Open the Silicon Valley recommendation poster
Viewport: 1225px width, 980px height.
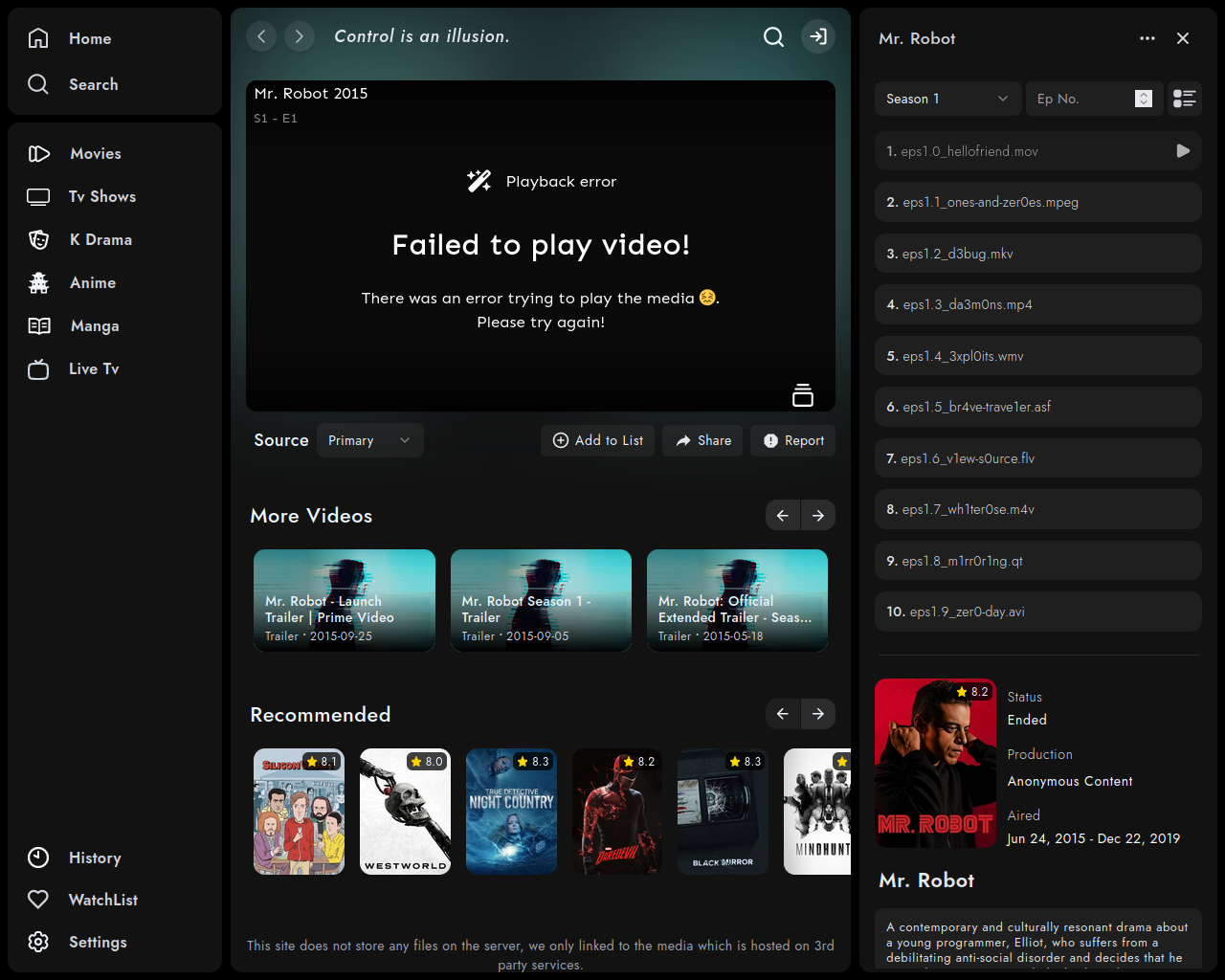tap(299, 812)
